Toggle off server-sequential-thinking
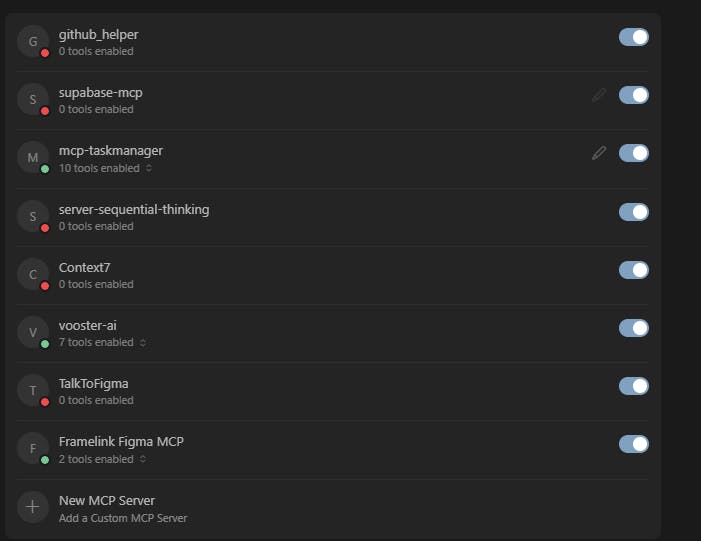Screen dimensions: 701x541 634,212
